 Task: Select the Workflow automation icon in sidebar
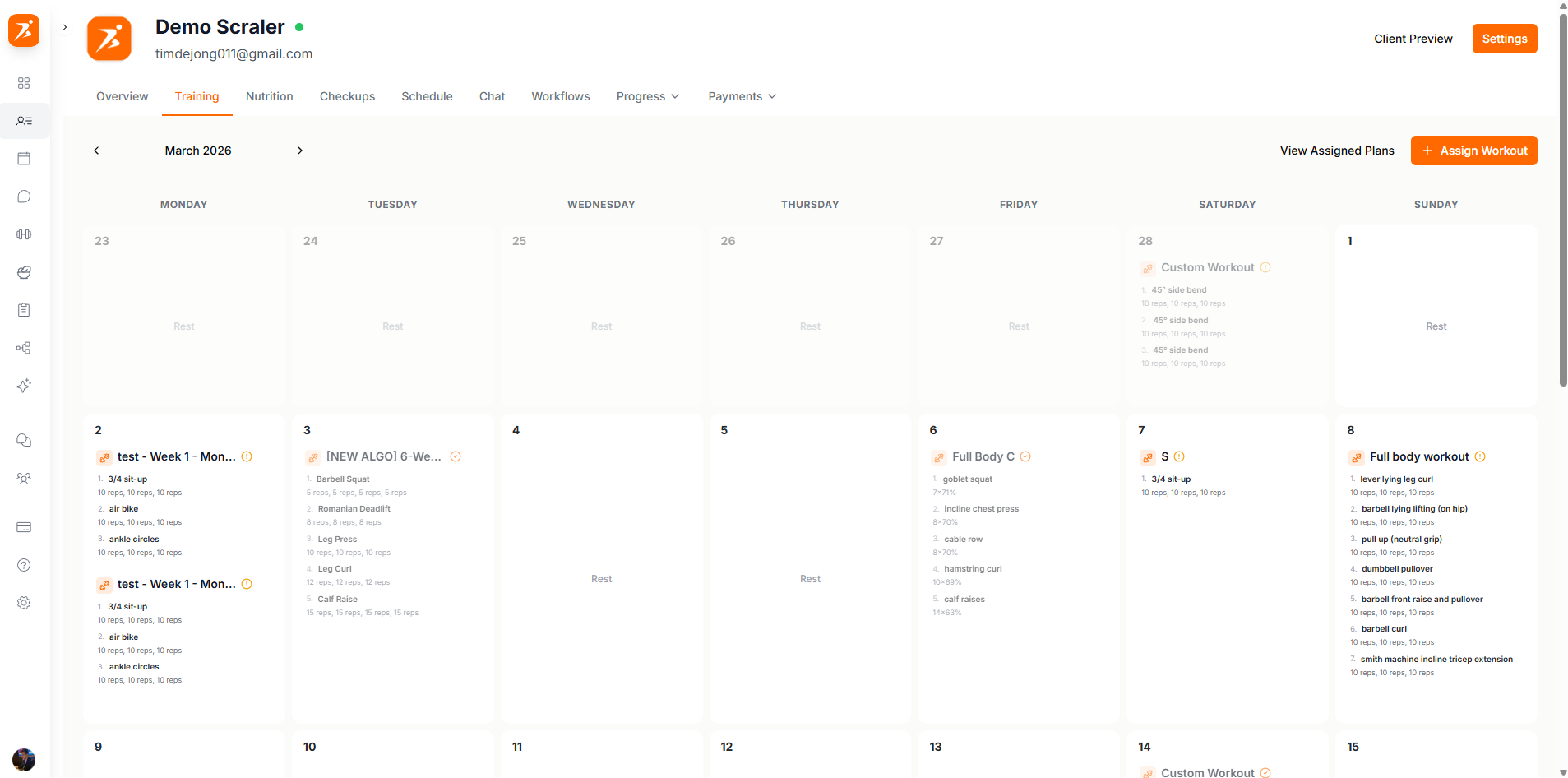(24, 348)
